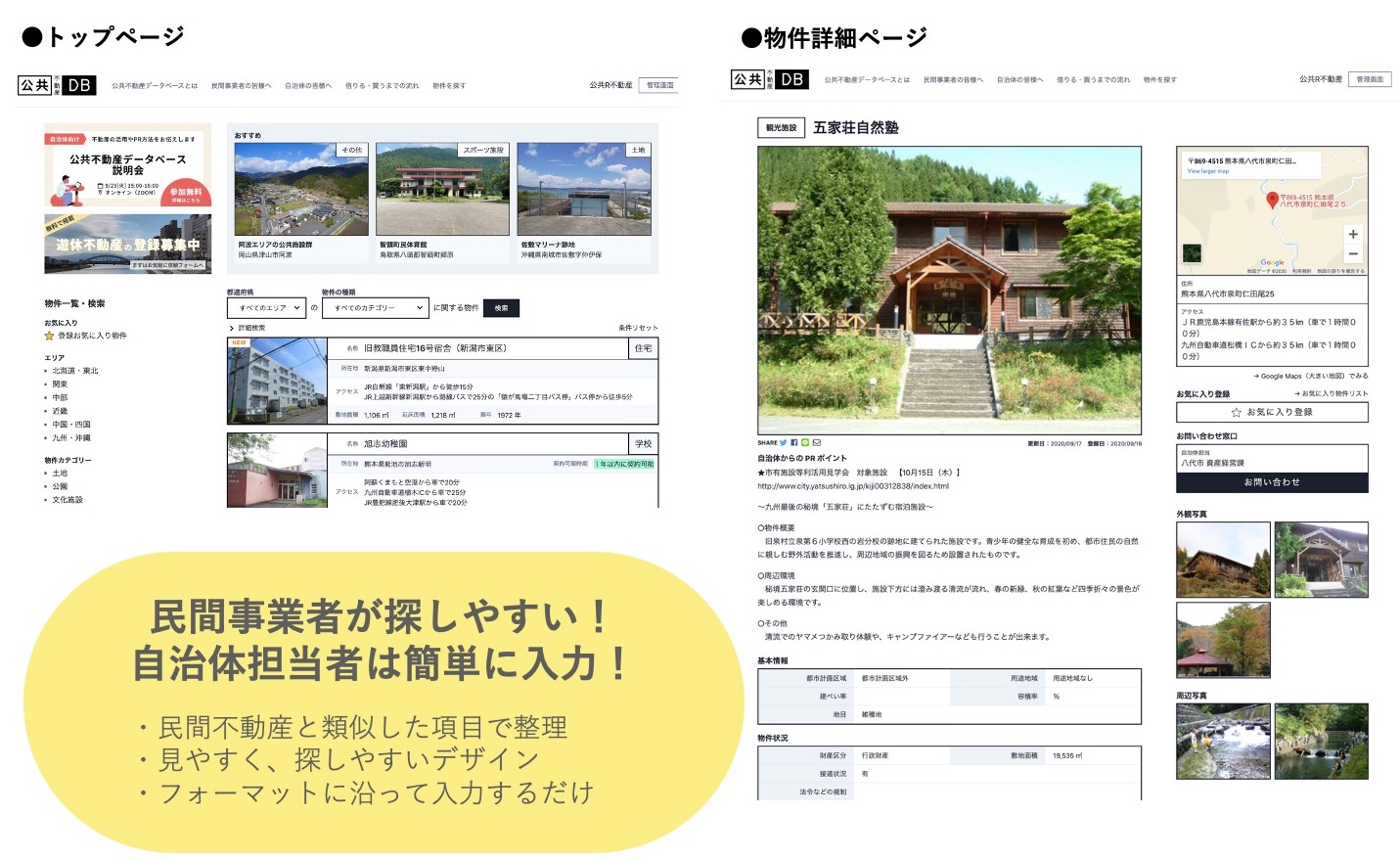Zoom in on the Google map
Viewport: 1400px width, 860px height.
1353,235
